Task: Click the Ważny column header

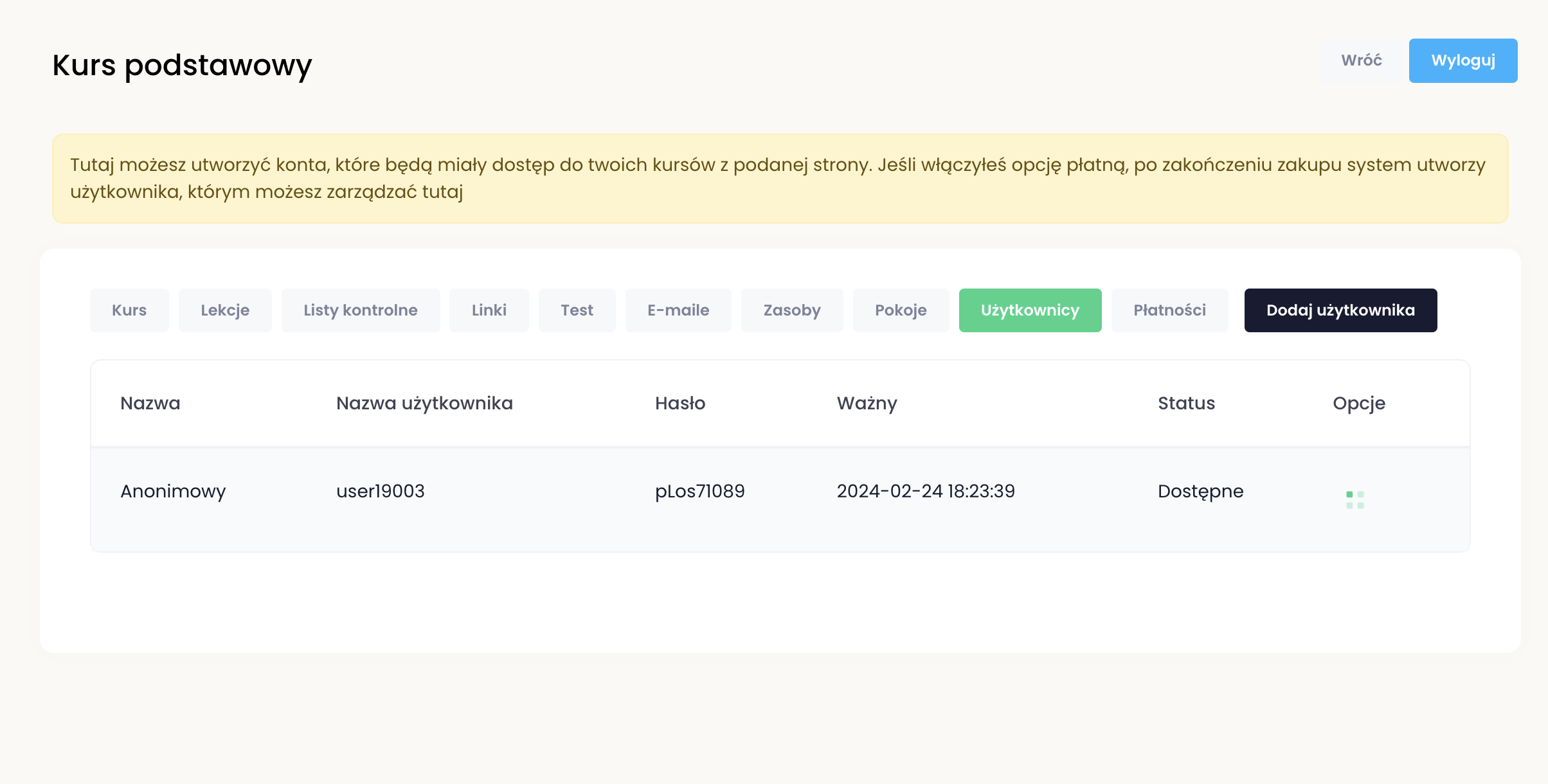Action: pos(867,404)
